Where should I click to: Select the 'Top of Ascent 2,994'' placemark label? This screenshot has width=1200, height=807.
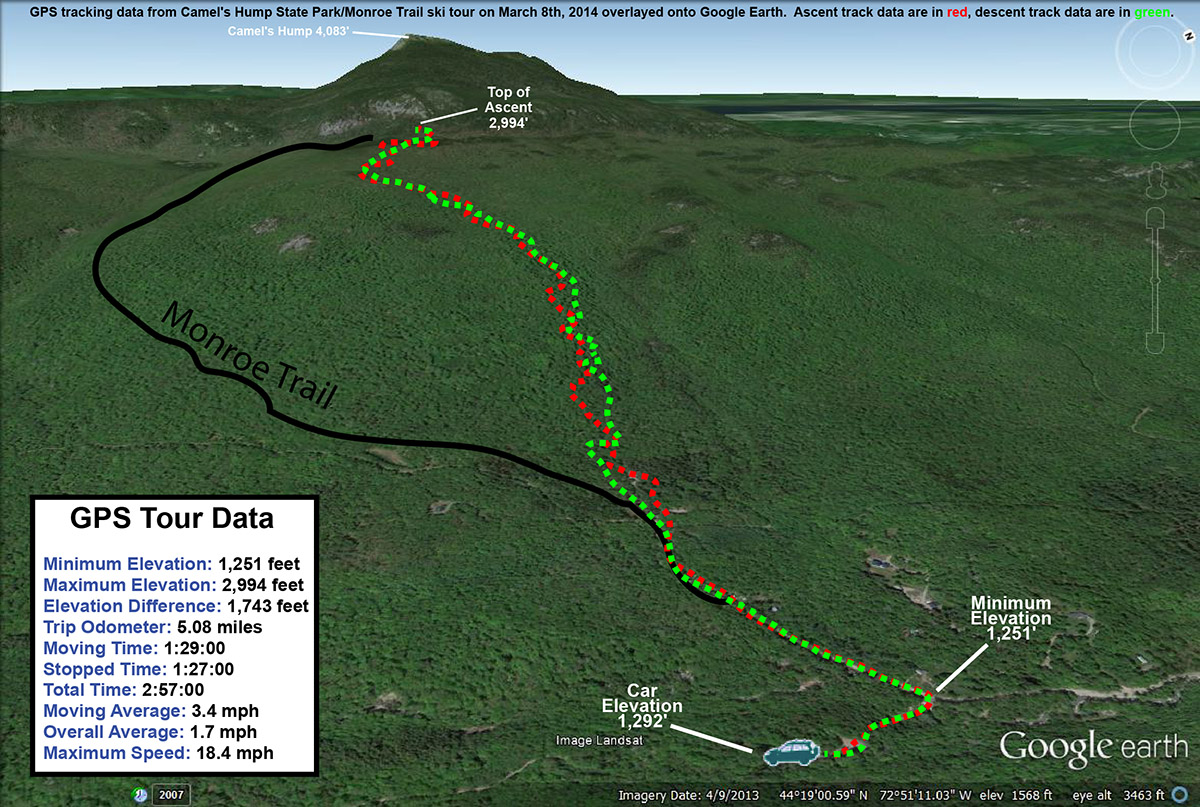(508, 106)
